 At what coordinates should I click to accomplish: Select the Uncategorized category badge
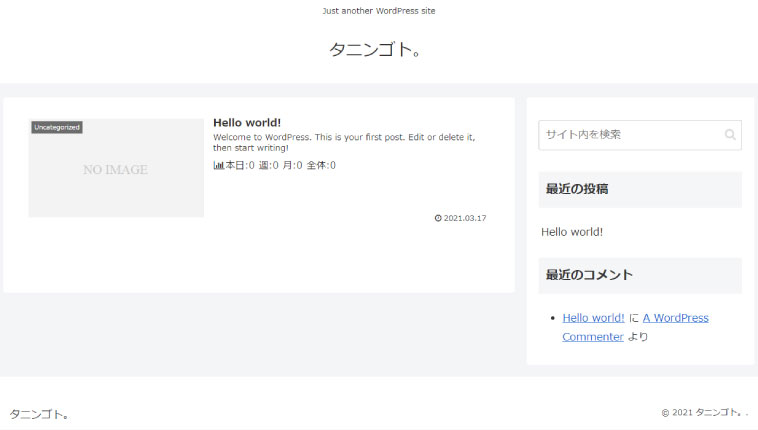pos(57,128)
